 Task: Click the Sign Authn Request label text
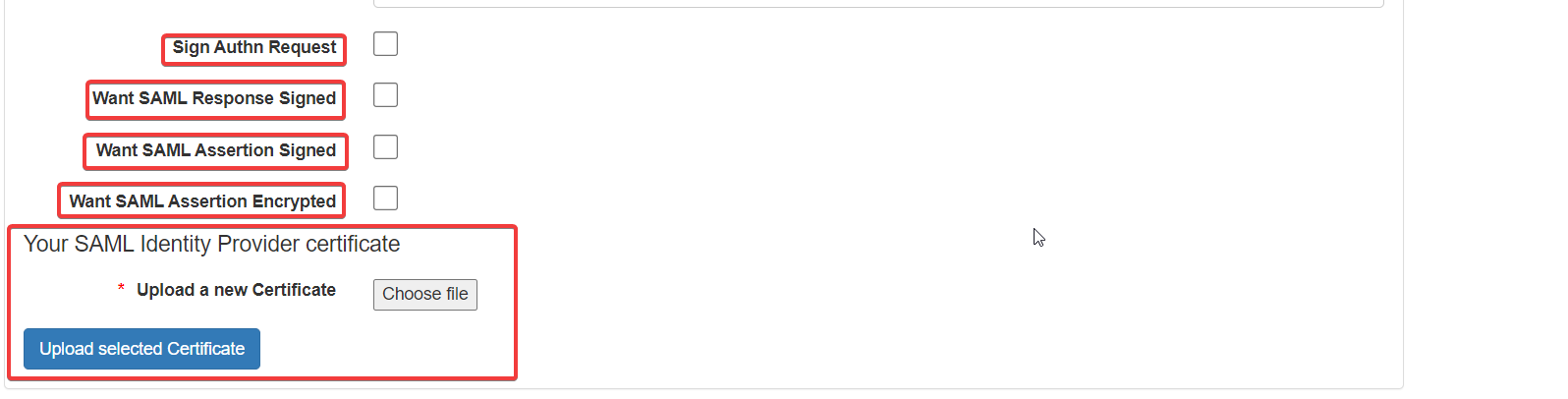pyautogui.click(x=254, y=47)
